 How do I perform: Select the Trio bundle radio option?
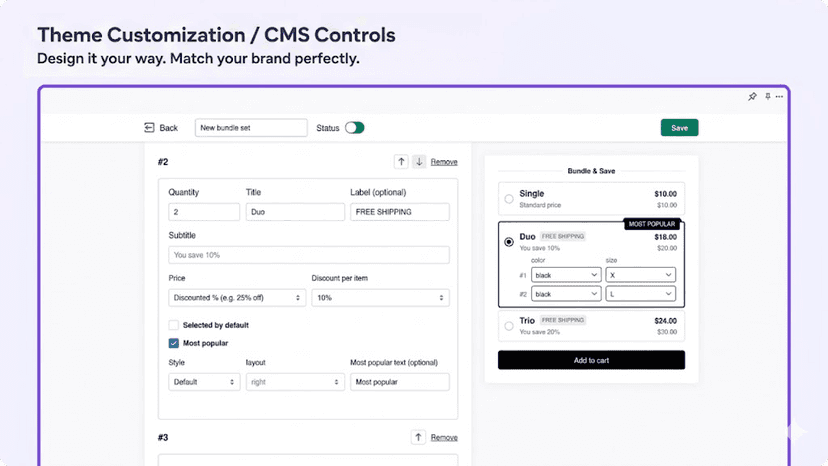pyautogui.click(x=509, y=325)
